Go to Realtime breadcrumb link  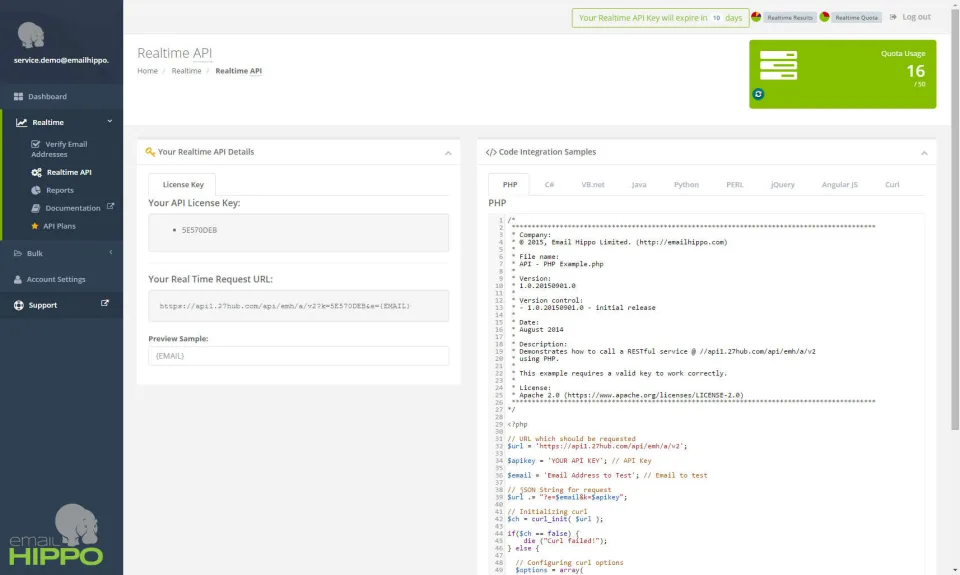pos(186,71)
